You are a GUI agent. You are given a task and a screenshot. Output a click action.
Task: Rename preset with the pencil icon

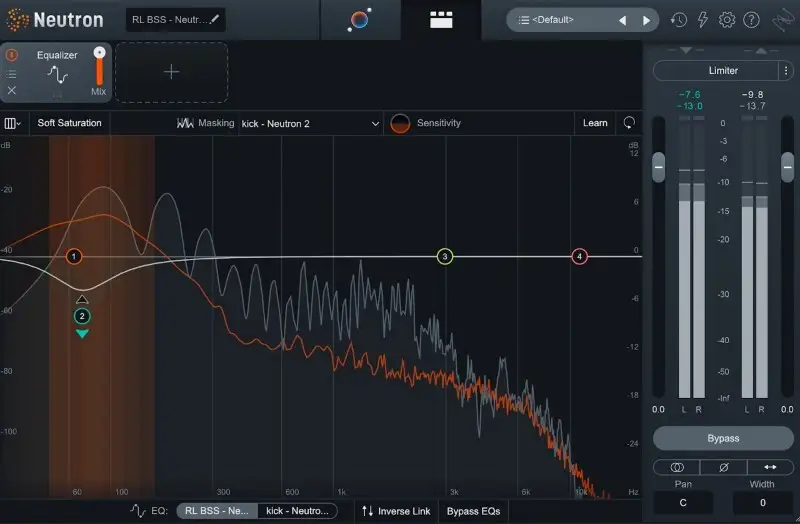click(x=214, y=19)
